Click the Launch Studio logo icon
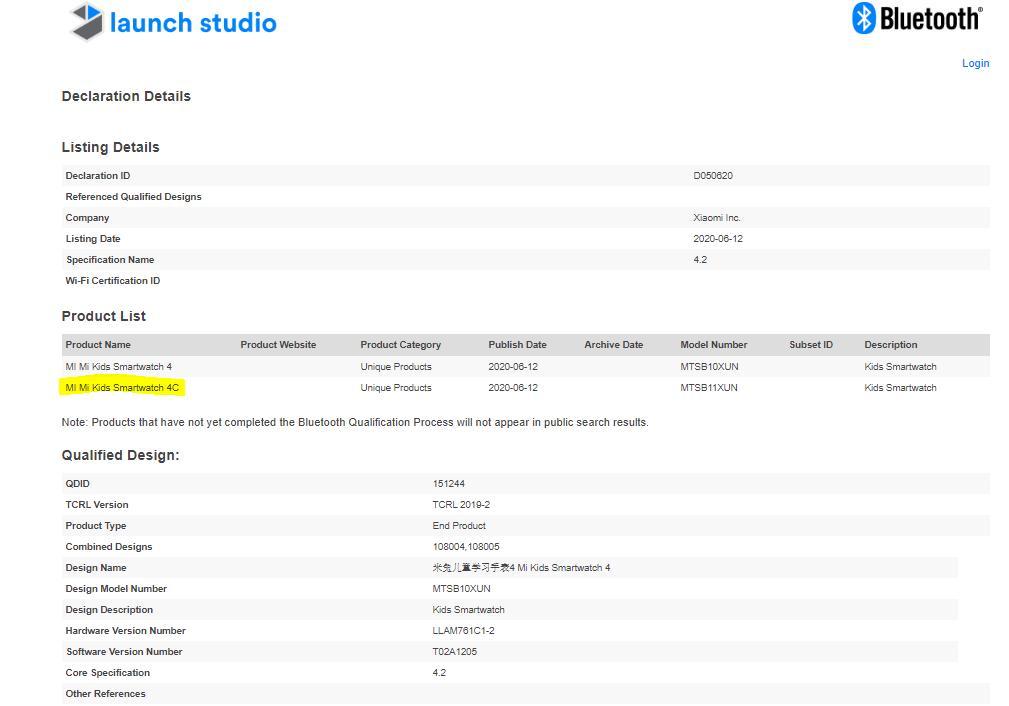Viewport: 1009px width, 706px height. pos(87,22)
